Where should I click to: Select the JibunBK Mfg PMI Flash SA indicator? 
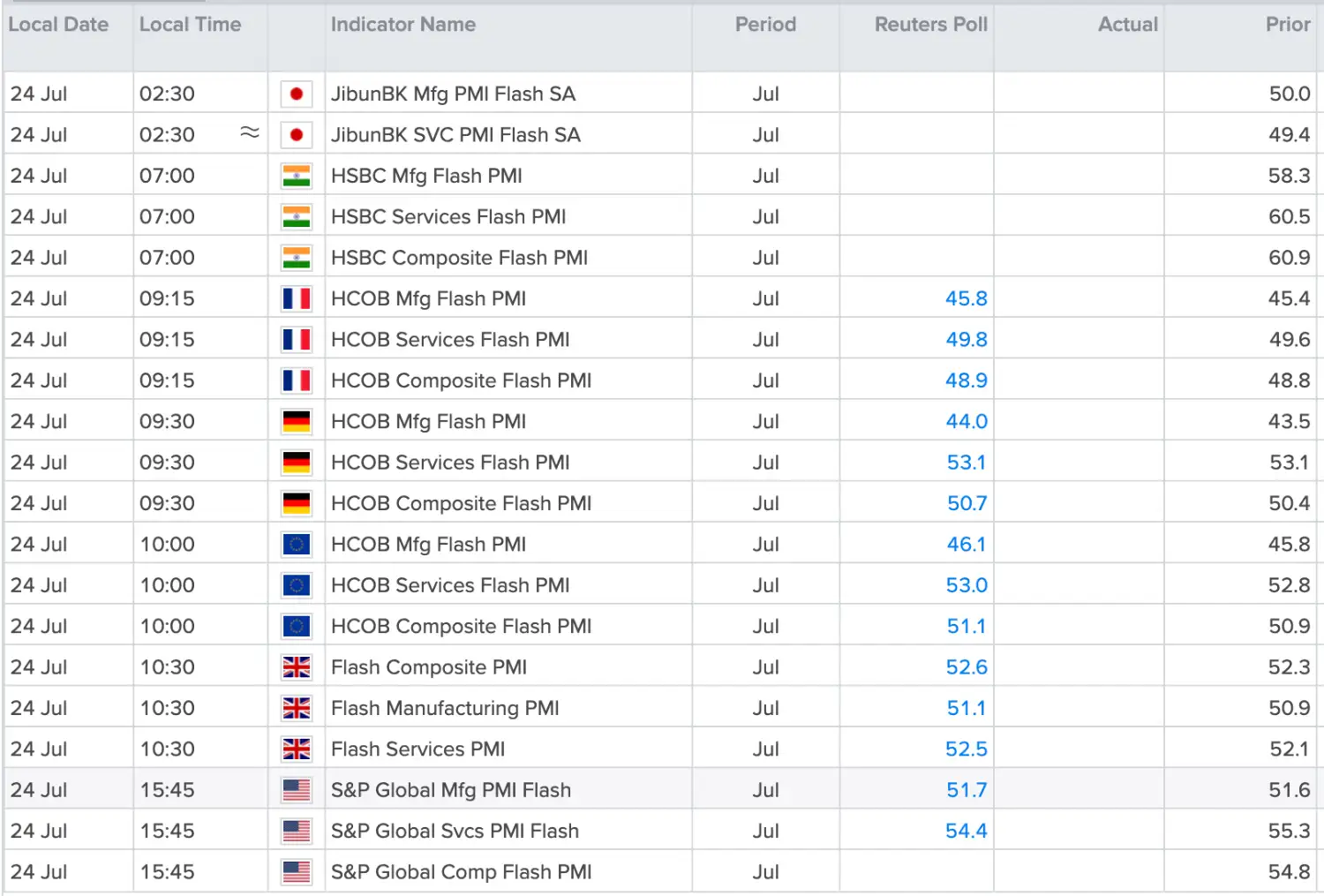click(x=453, y=94)
